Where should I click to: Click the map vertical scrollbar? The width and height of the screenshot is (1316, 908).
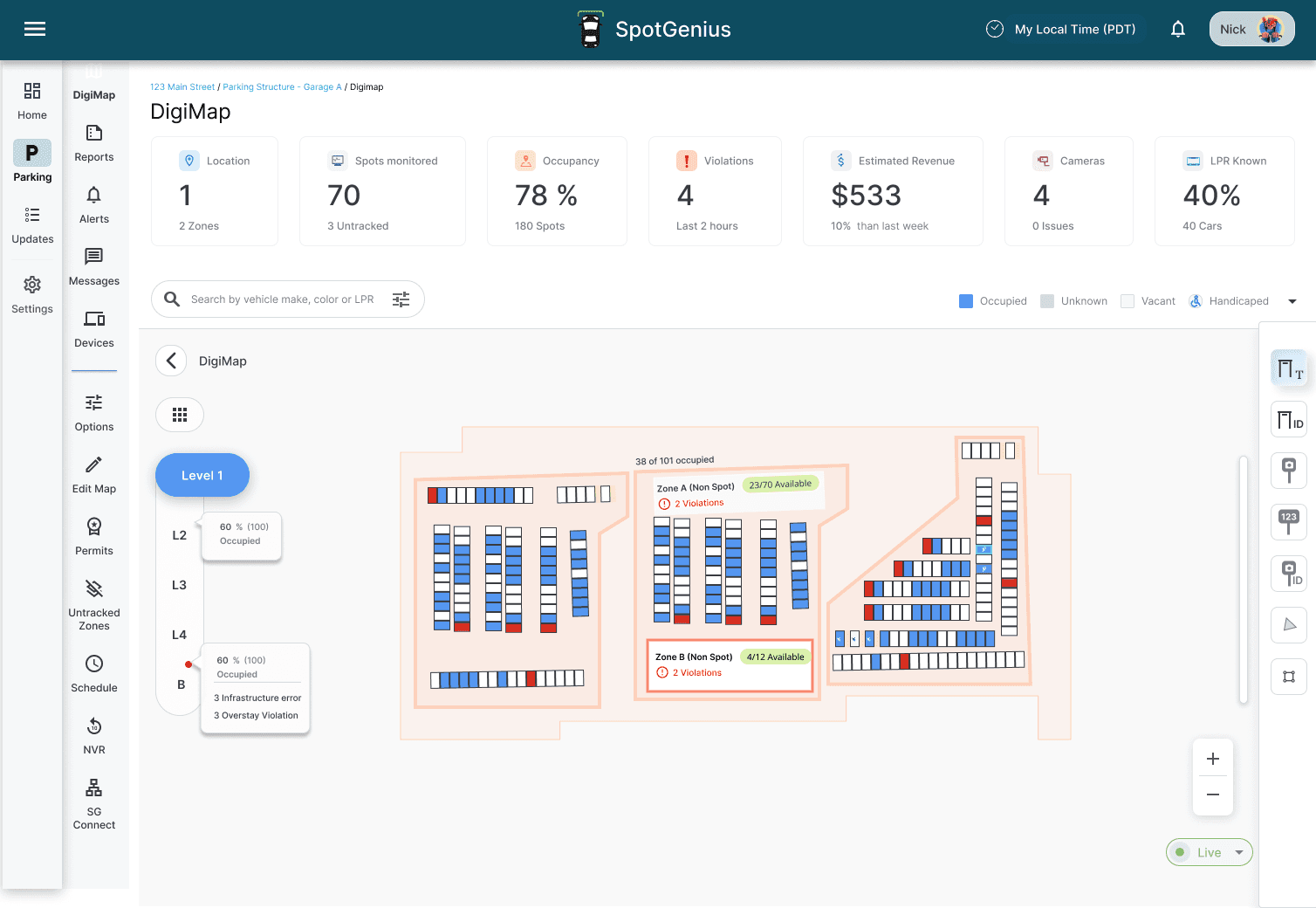click(x=1244, y=579)
